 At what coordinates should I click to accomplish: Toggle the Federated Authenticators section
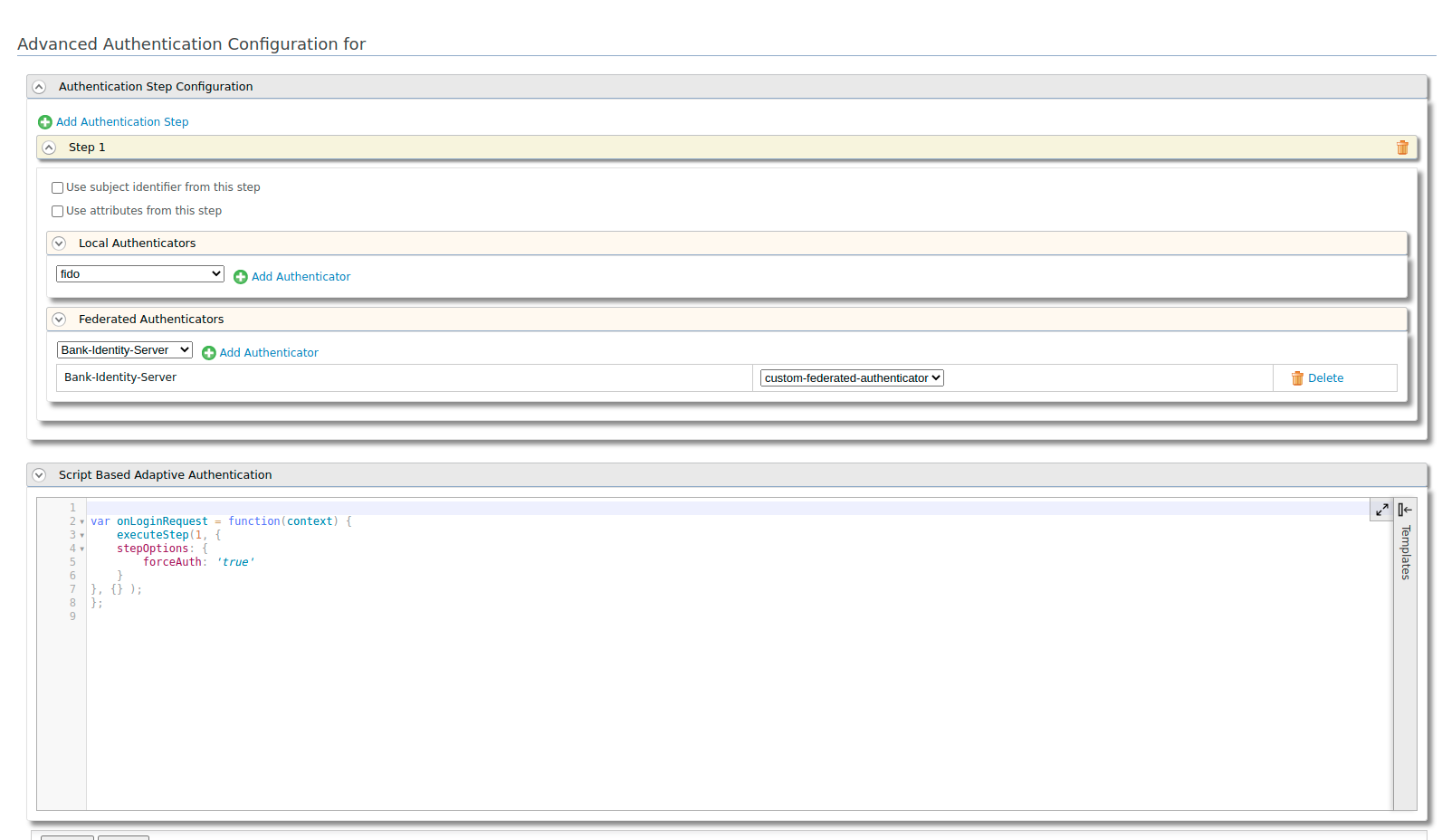click(59, 320)
